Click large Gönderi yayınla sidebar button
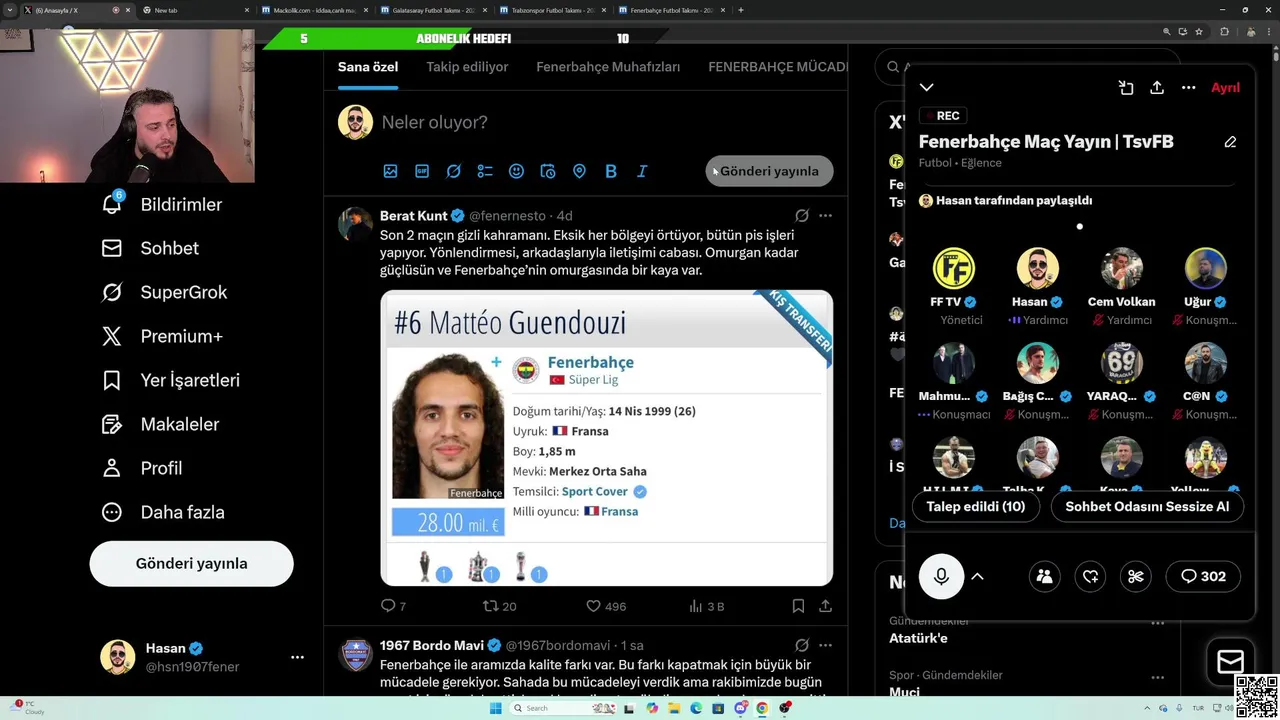The width and height of the screenshot is (1280, 720). (x=191, y=563)
